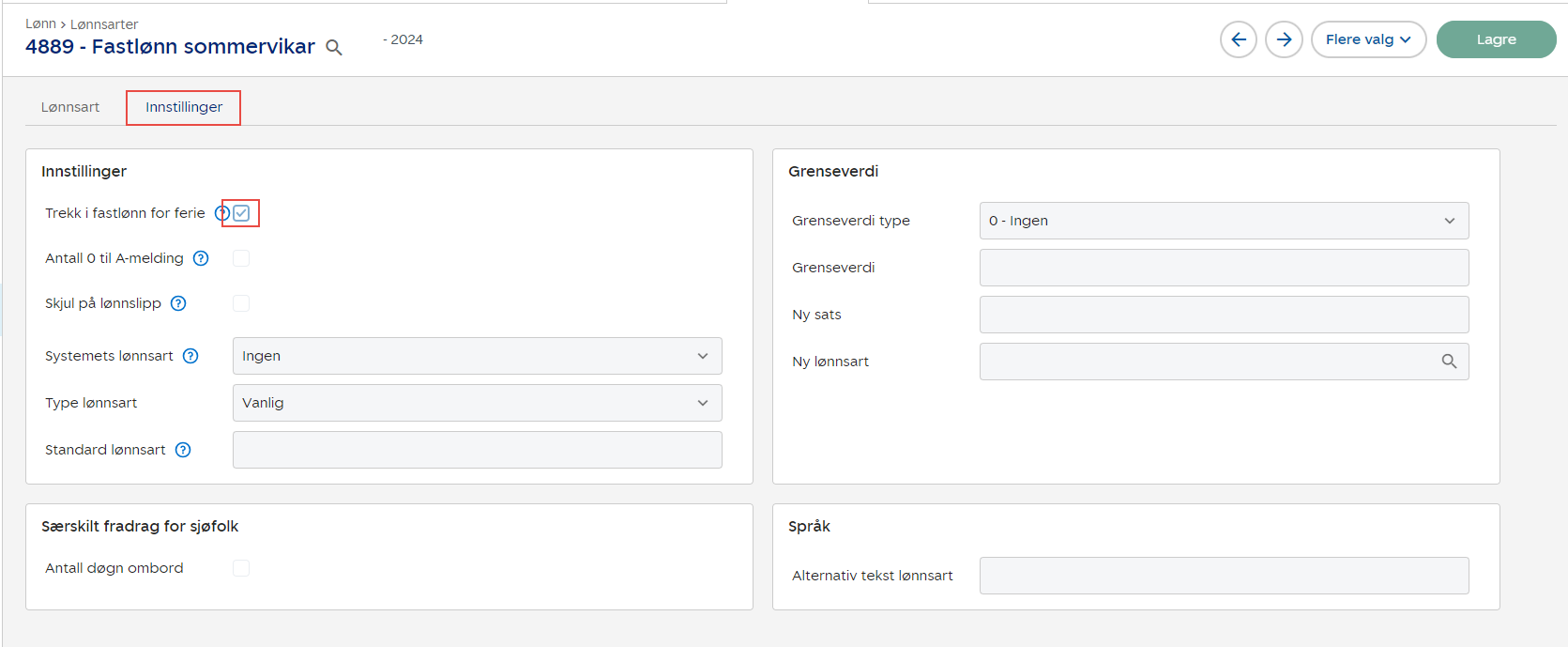Enable Antall 0 til A-melding checkbox

click(241, 258)
